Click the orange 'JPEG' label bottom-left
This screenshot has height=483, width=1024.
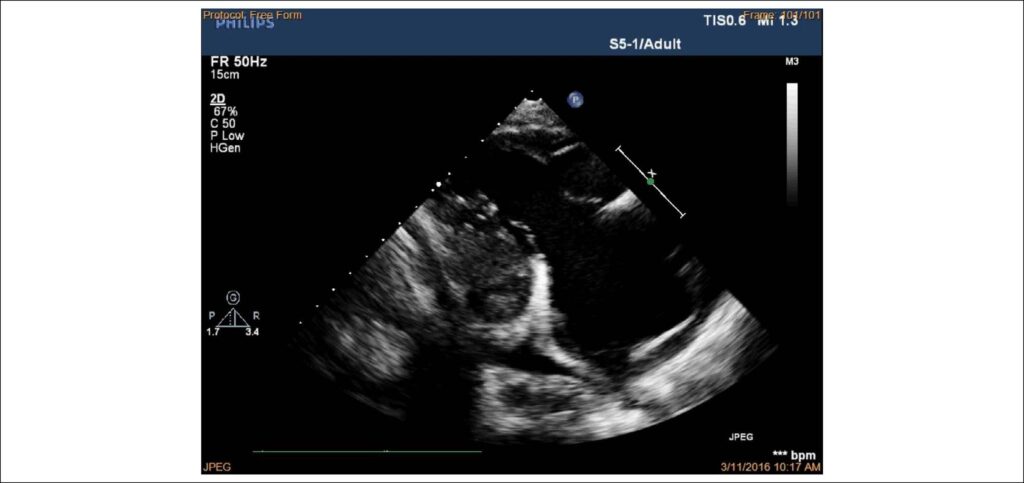coord(217,467)
